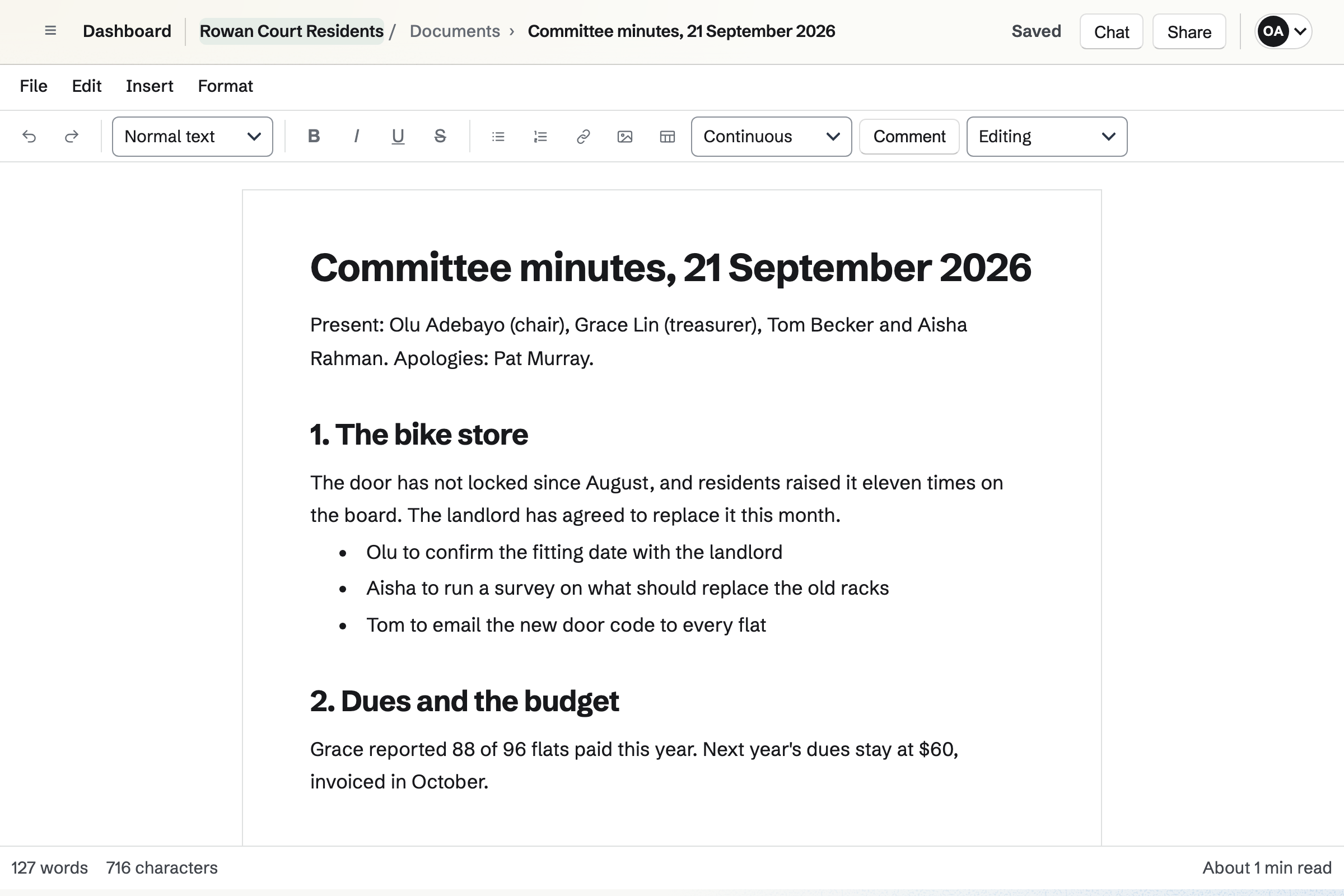This screenshot has height=896, width=1344.
Task: Click the Share button
Action: click(x=1189, y=31)
